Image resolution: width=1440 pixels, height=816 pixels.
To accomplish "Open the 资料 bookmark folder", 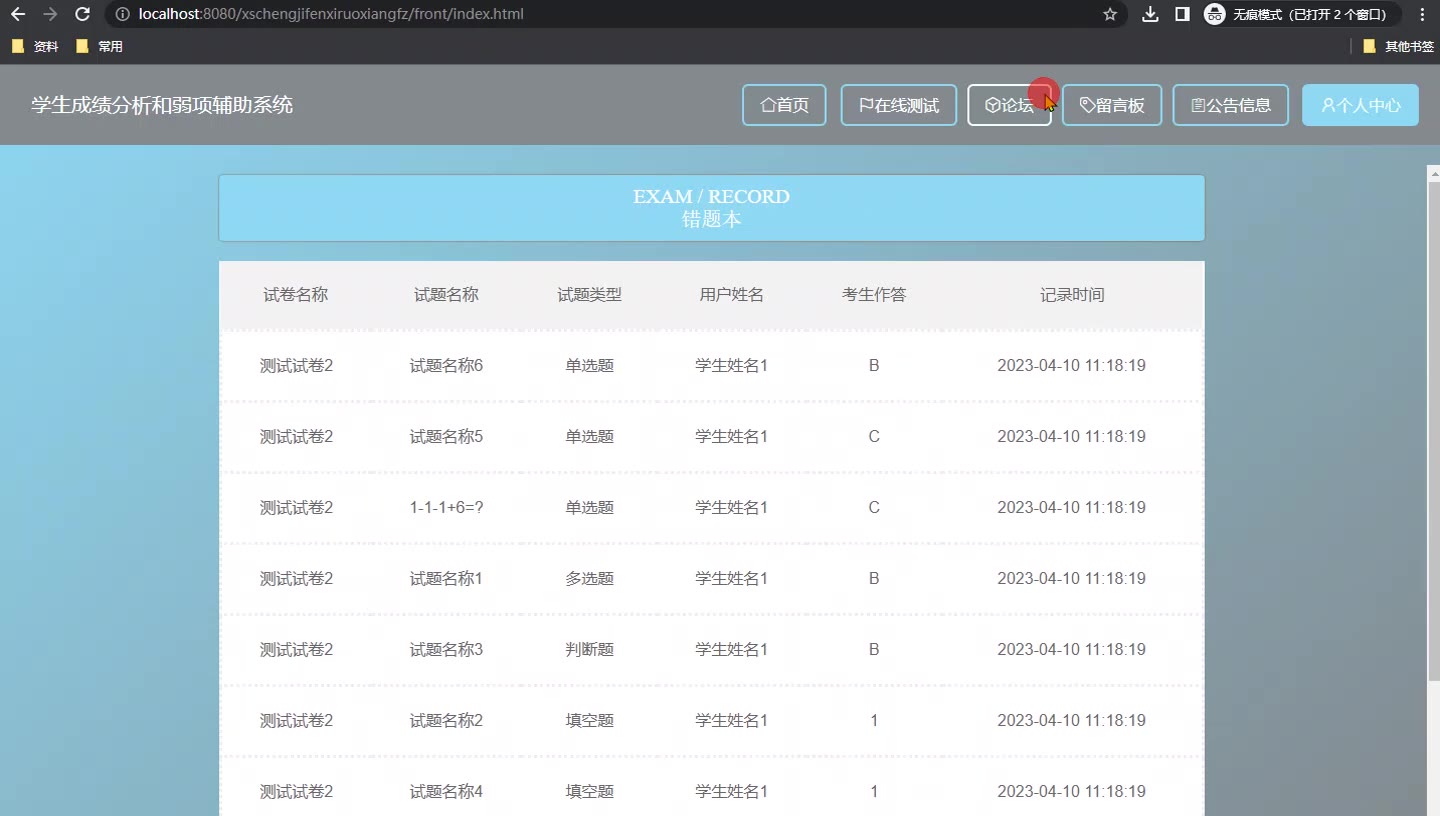I will pyautogui.click(x=35, y=46).
